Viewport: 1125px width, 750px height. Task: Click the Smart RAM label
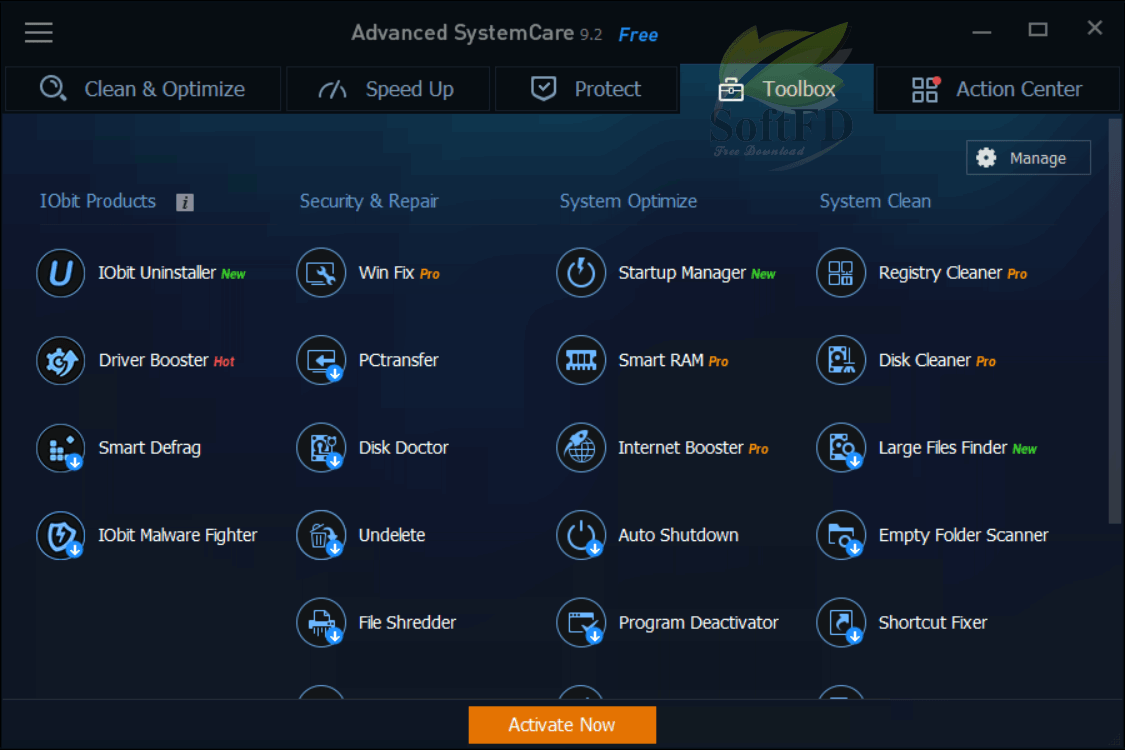click(x=661, y=360)
